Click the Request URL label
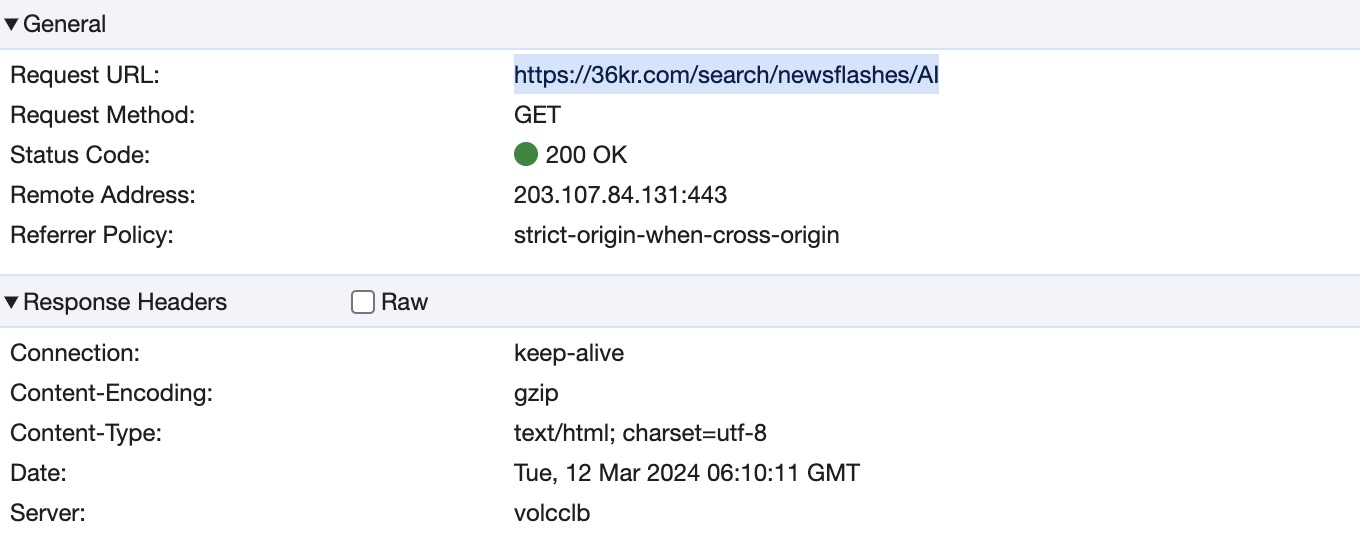This screenshot has height=536, width=1360. pos(85,75)
